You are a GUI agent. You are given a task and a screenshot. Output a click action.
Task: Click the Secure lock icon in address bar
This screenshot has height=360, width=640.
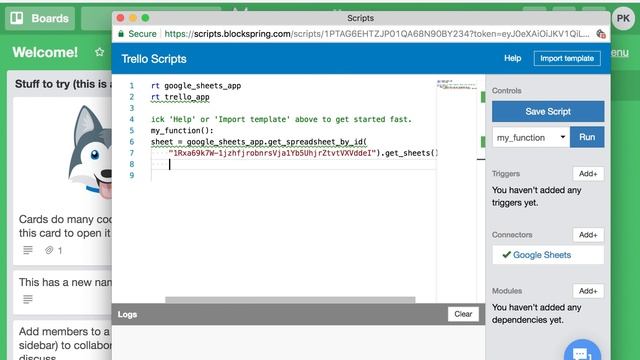(121, 34)
